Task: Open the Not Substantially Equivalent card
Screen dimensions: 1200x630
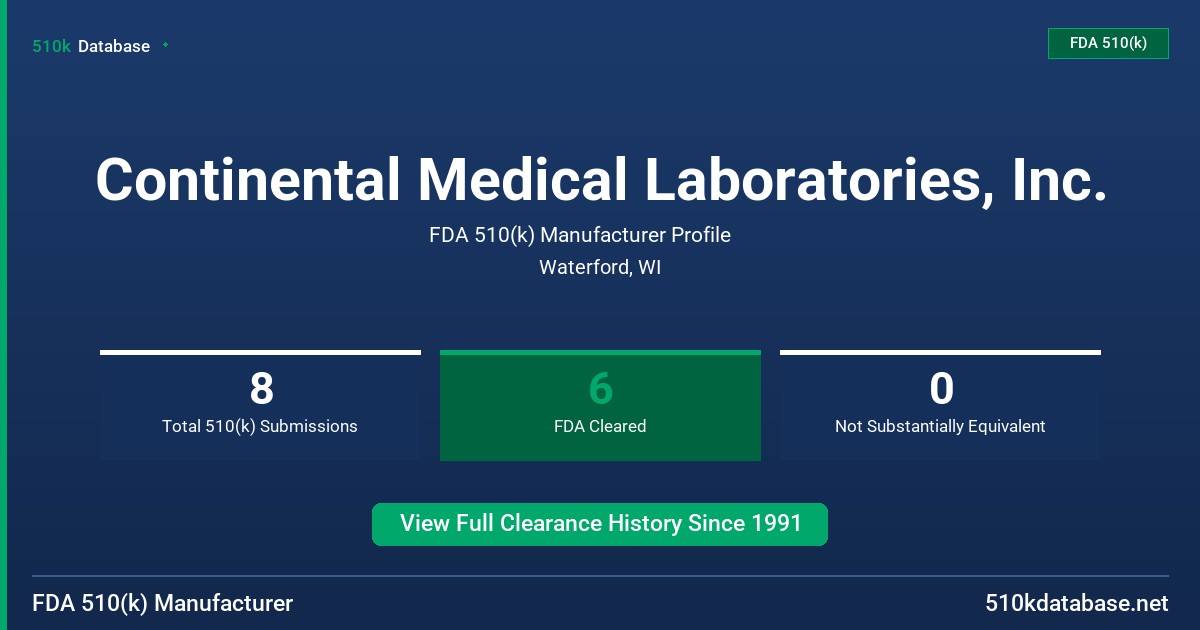Action: point(940,405)
